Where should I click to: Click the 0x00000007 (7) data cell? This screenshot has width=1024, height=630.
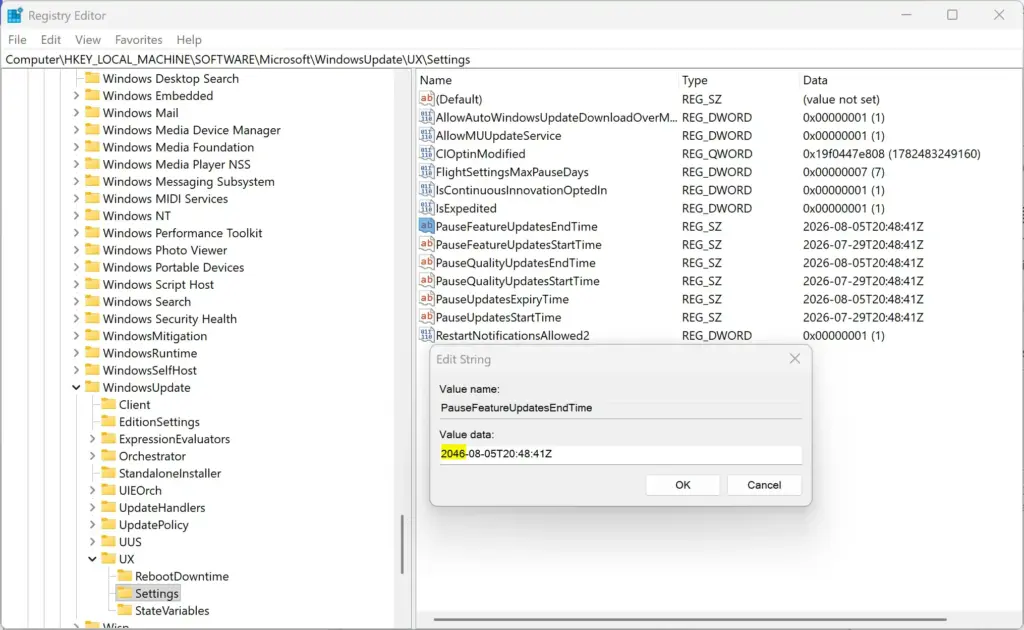point(843,172)
